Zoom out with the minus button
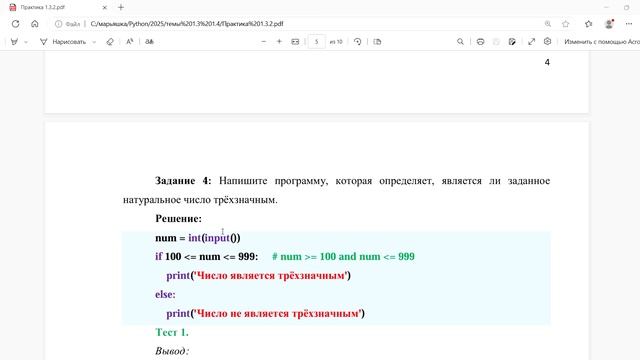 pos(264,42)
